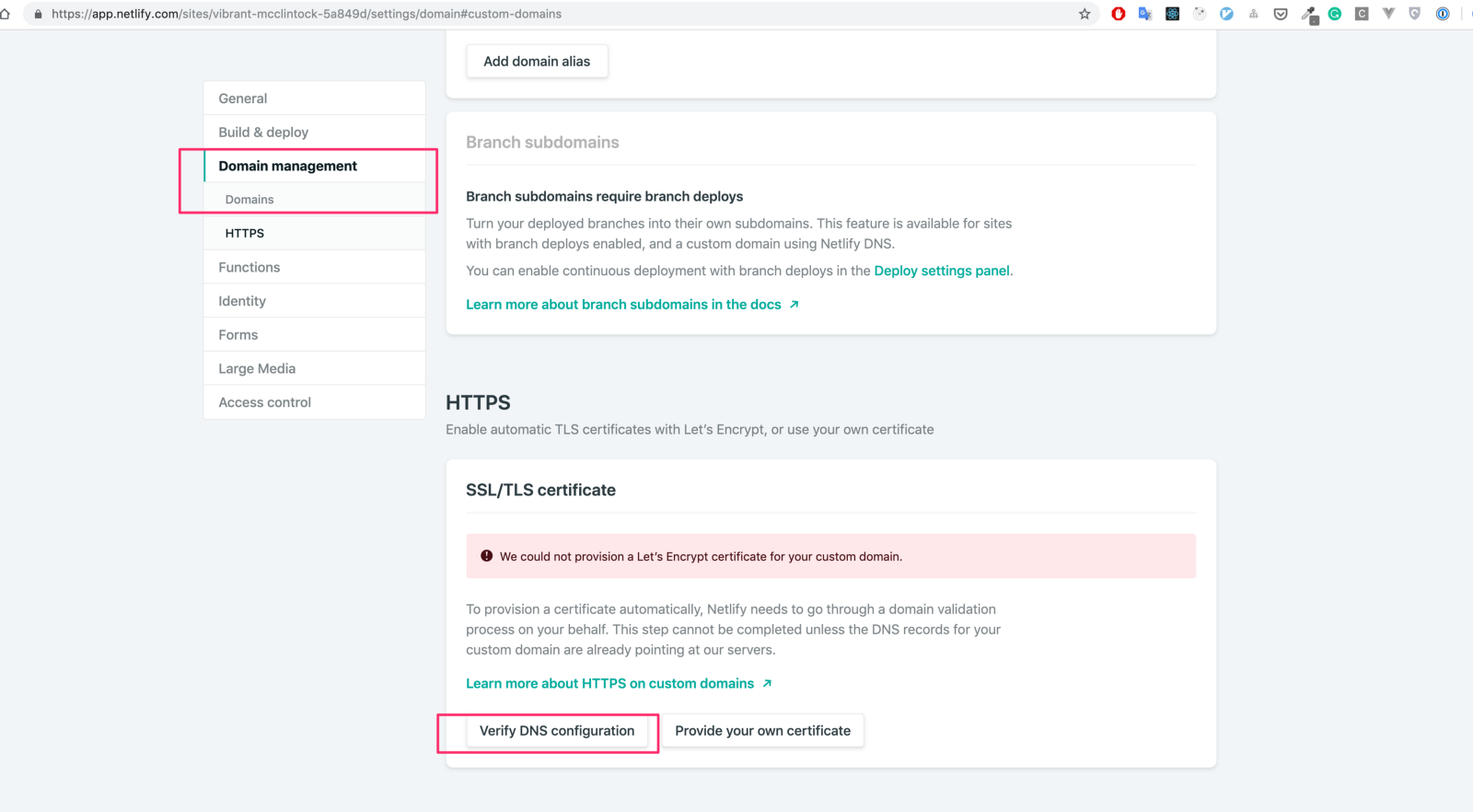The width and height of the screenshot is (1473, 812).
Task: Save the page to Pocket extension
Action: tap(1281, 14)
